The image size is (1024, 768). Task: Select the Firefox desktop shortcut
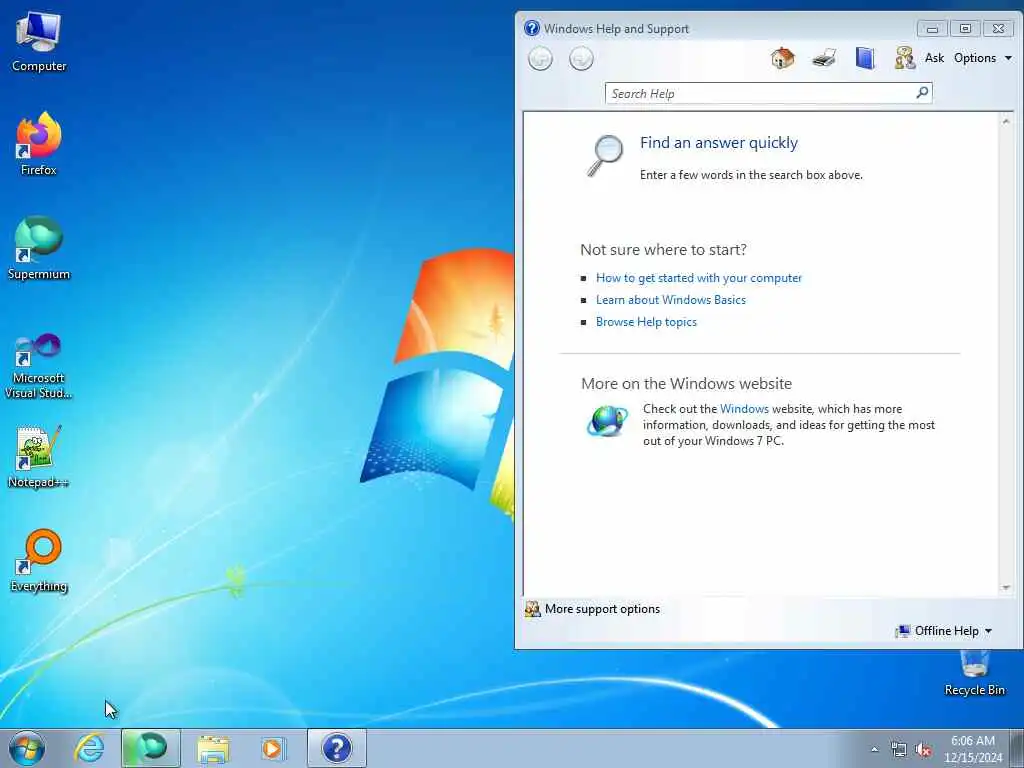click(39, 144)
